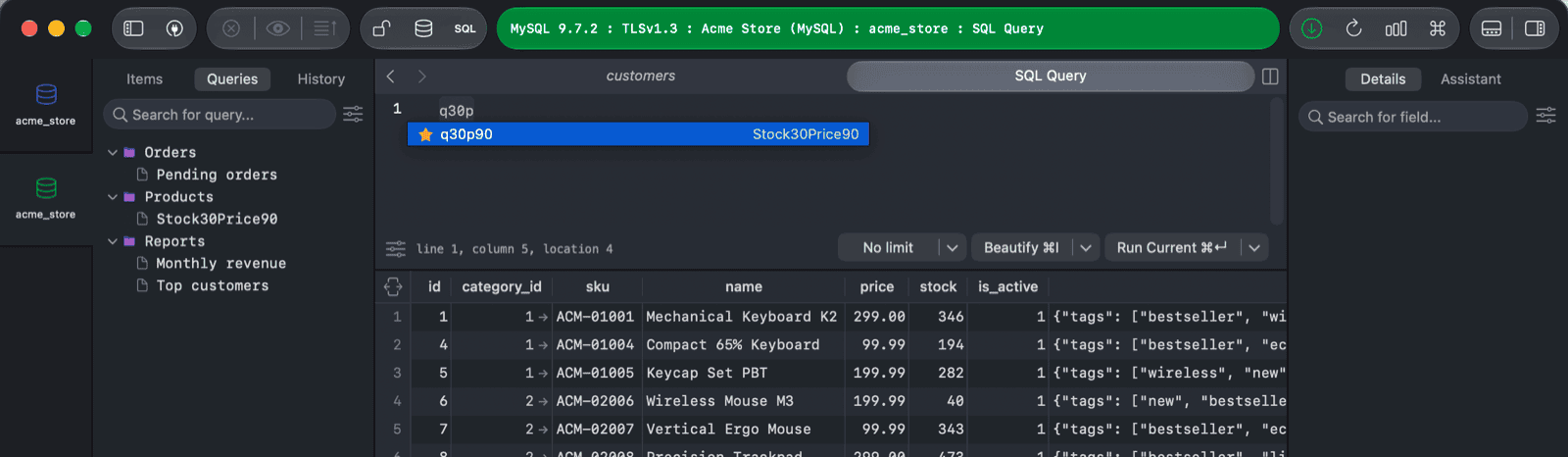The width and height of the screenshot is (1568, 457).
Task: Toggle the bottom console panel icon
Action: pos(1492,28)
